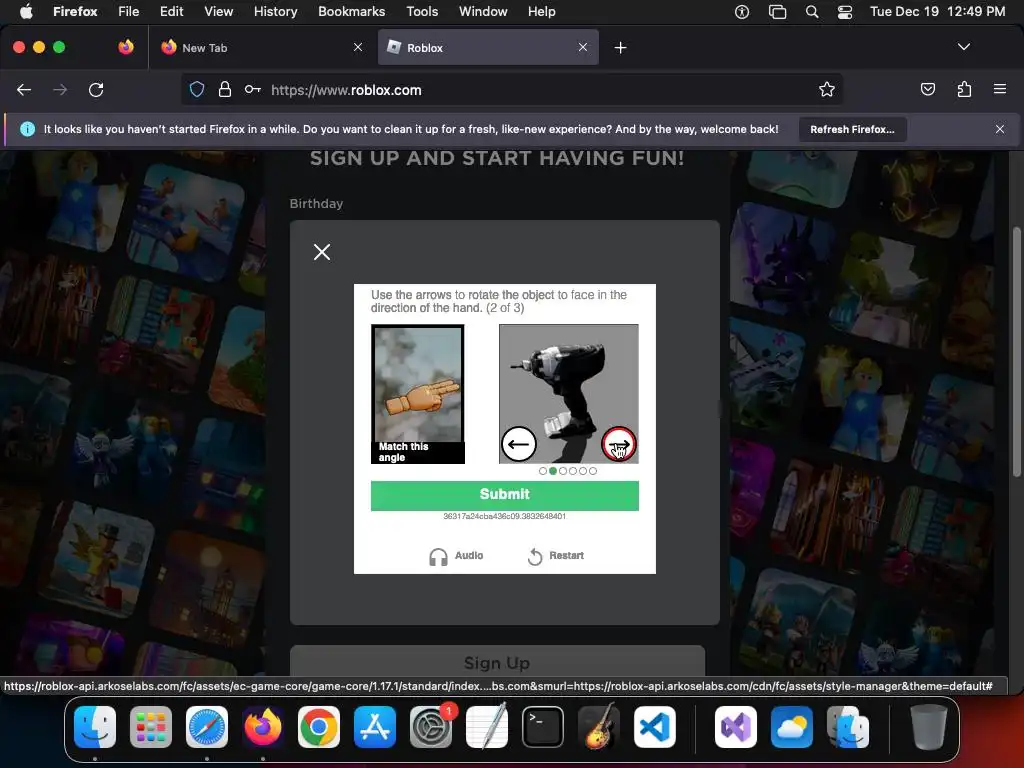Screen dimensions: 1024x768
Task: Close the Roblox tab
Action: tap(583, 47)
